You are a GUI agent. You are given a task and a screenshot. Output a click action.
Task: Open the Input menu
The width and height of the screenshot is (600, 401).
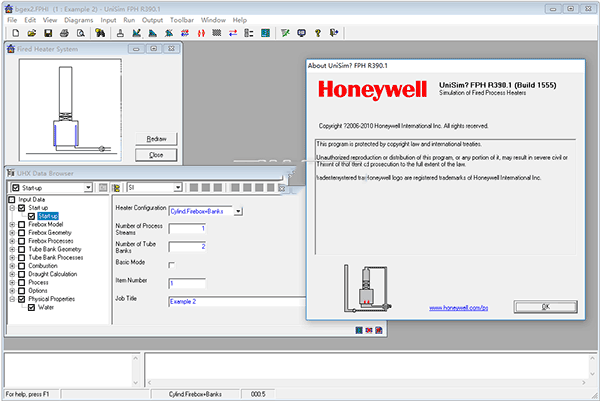pyautogui.click(x=108, y=20)
